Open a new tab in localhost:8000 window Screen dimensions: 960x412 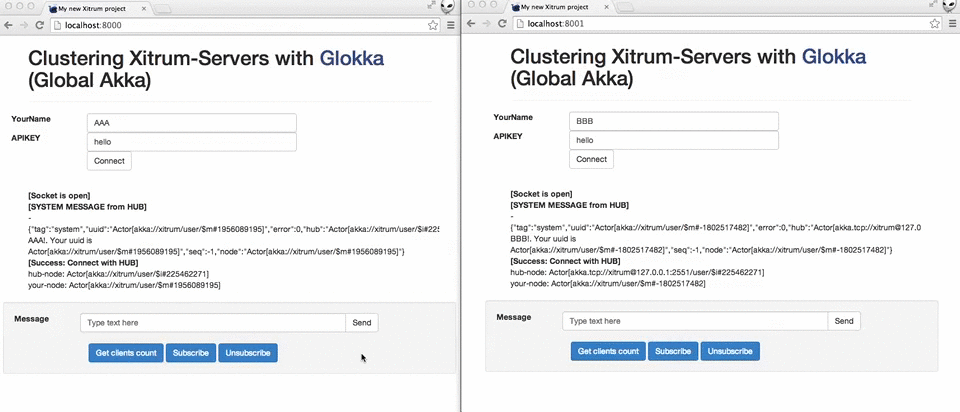[162, 9]
